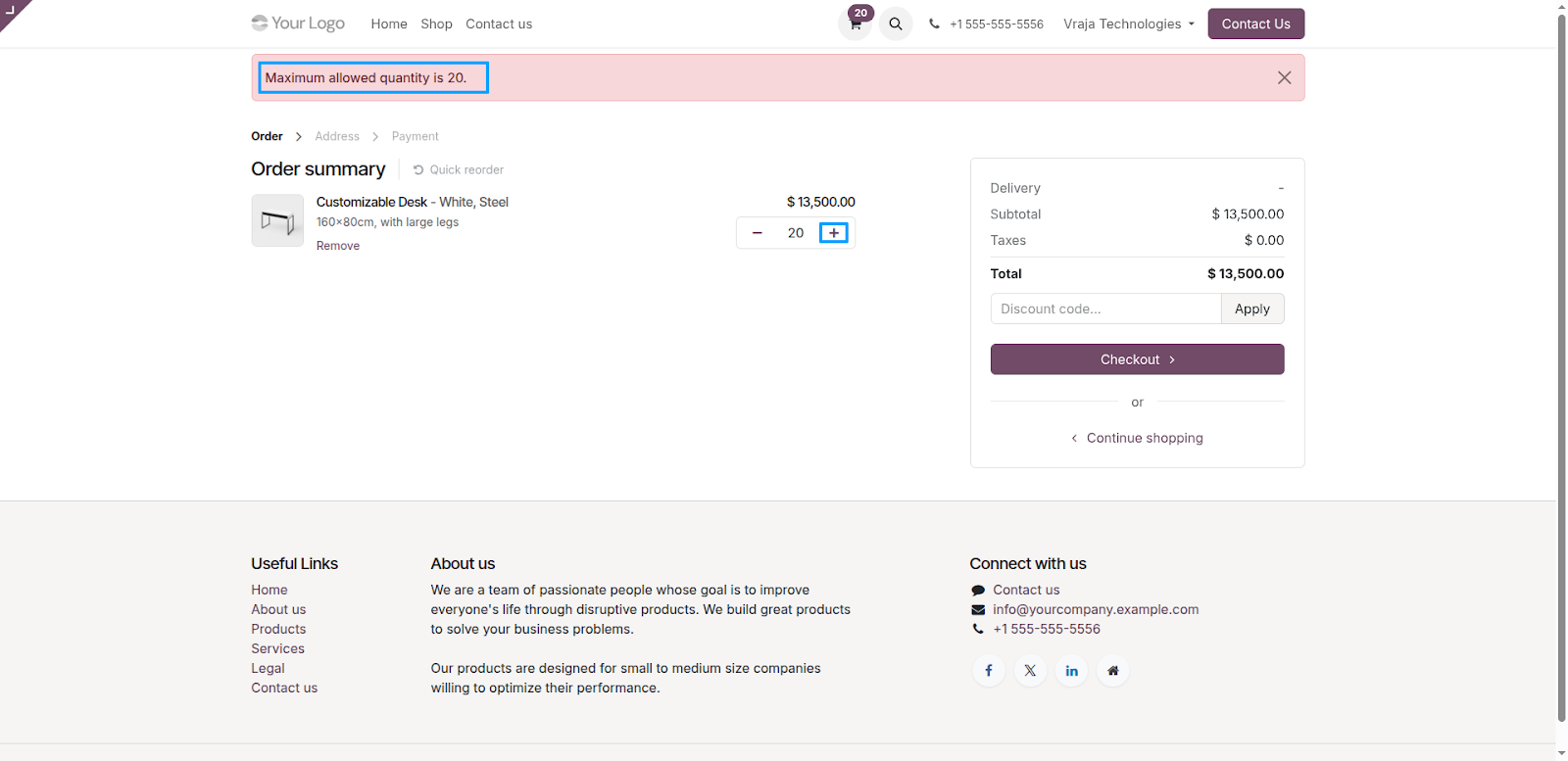Decrease desk quantity with minus button
Viewport: 1568px width, 761px height.
pyautogui.click(x=757, y=233)
